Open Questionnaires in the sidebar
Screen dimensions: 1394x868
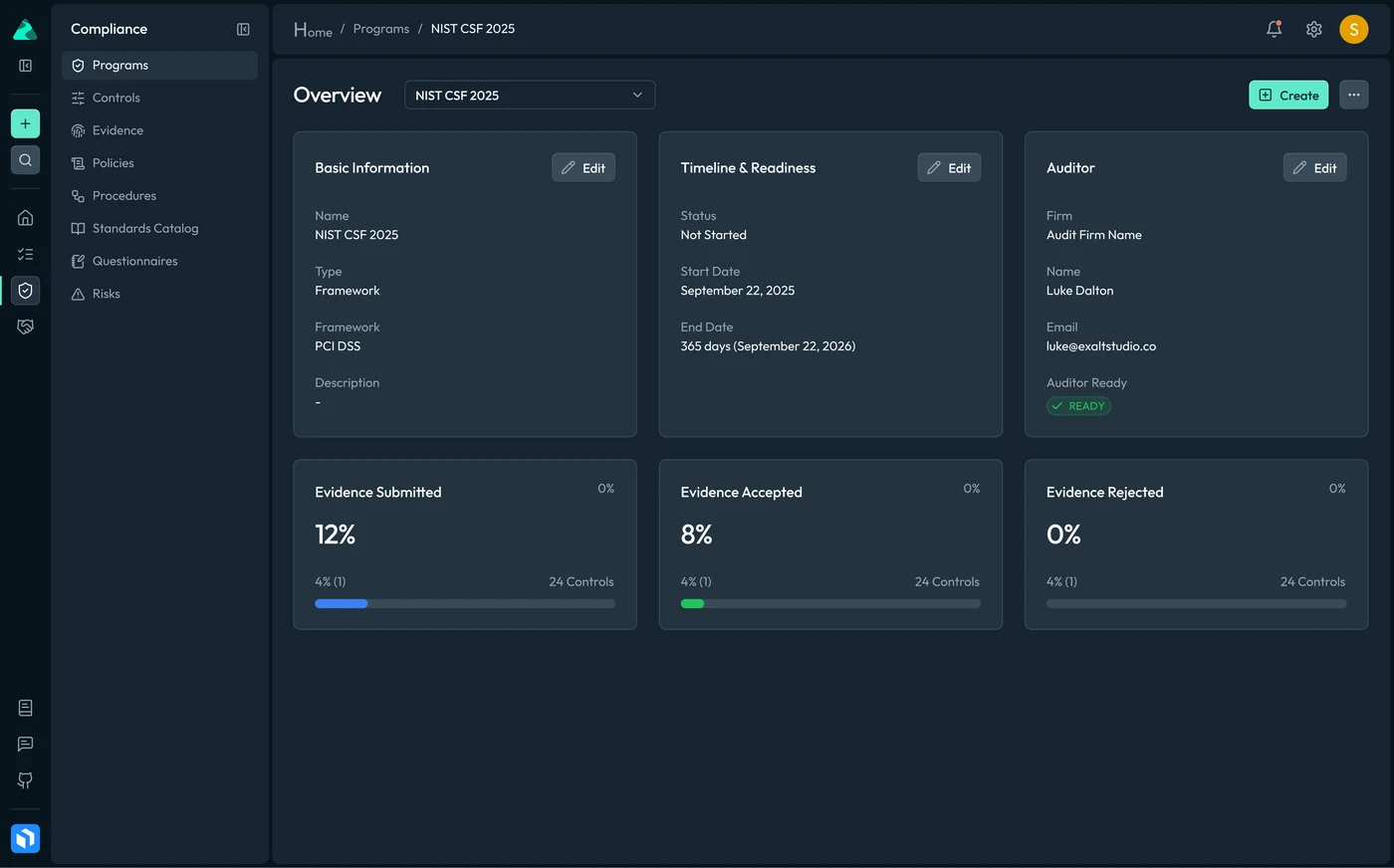point(159,261)
